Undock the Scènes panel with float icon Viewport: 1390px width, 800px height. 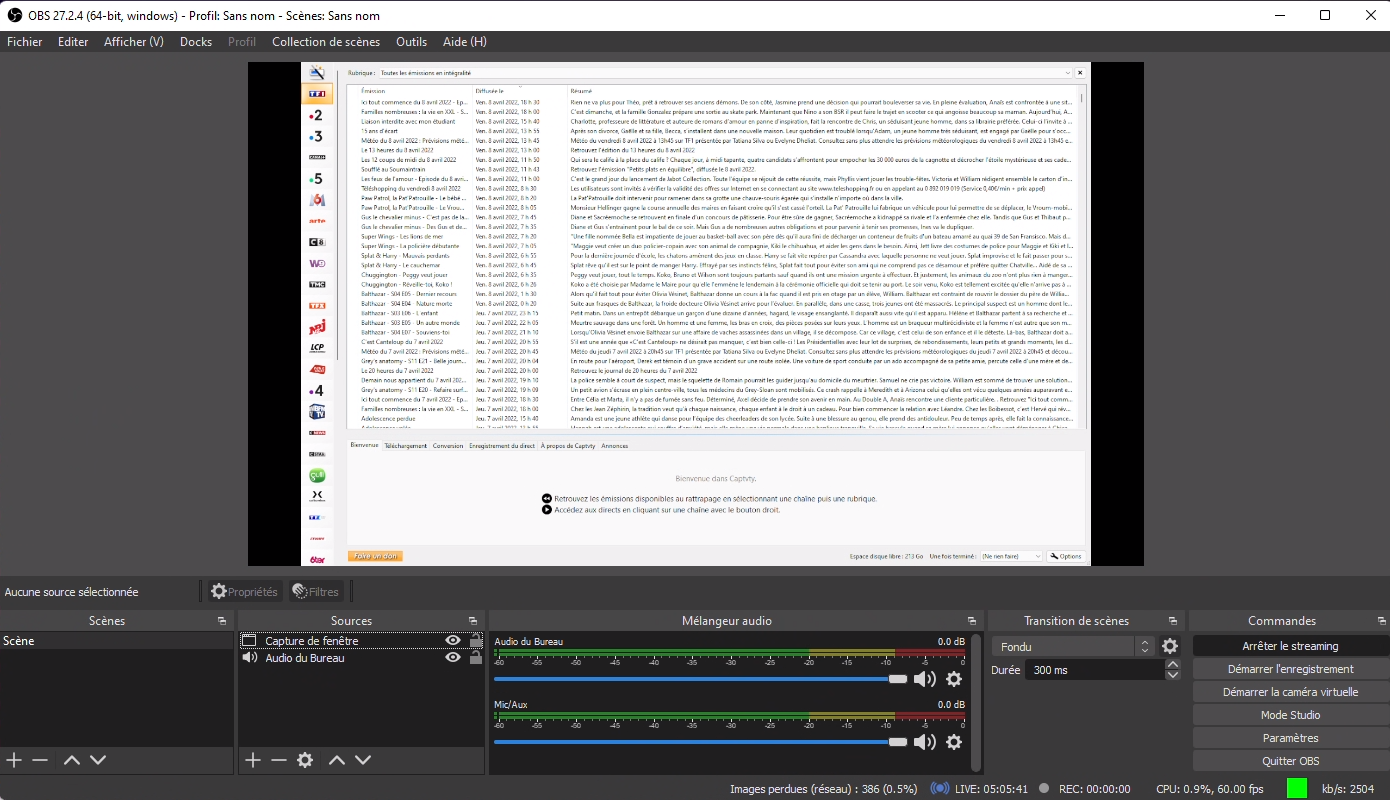coord(222,621)
